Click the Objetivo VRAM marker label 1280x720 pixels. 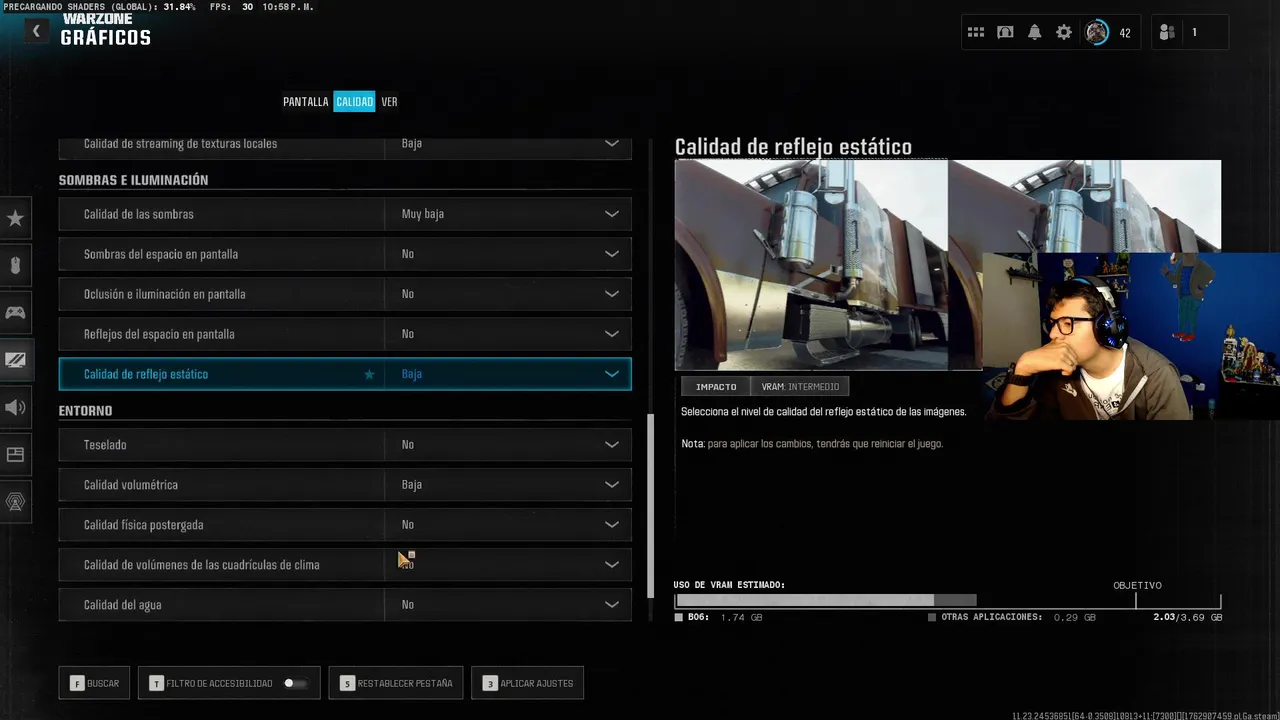point(1138,585)
